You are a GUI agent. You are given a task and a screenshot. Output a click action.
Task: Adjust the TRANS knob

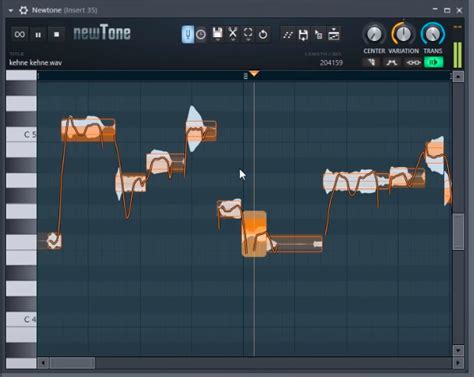(x=433, y=34)
